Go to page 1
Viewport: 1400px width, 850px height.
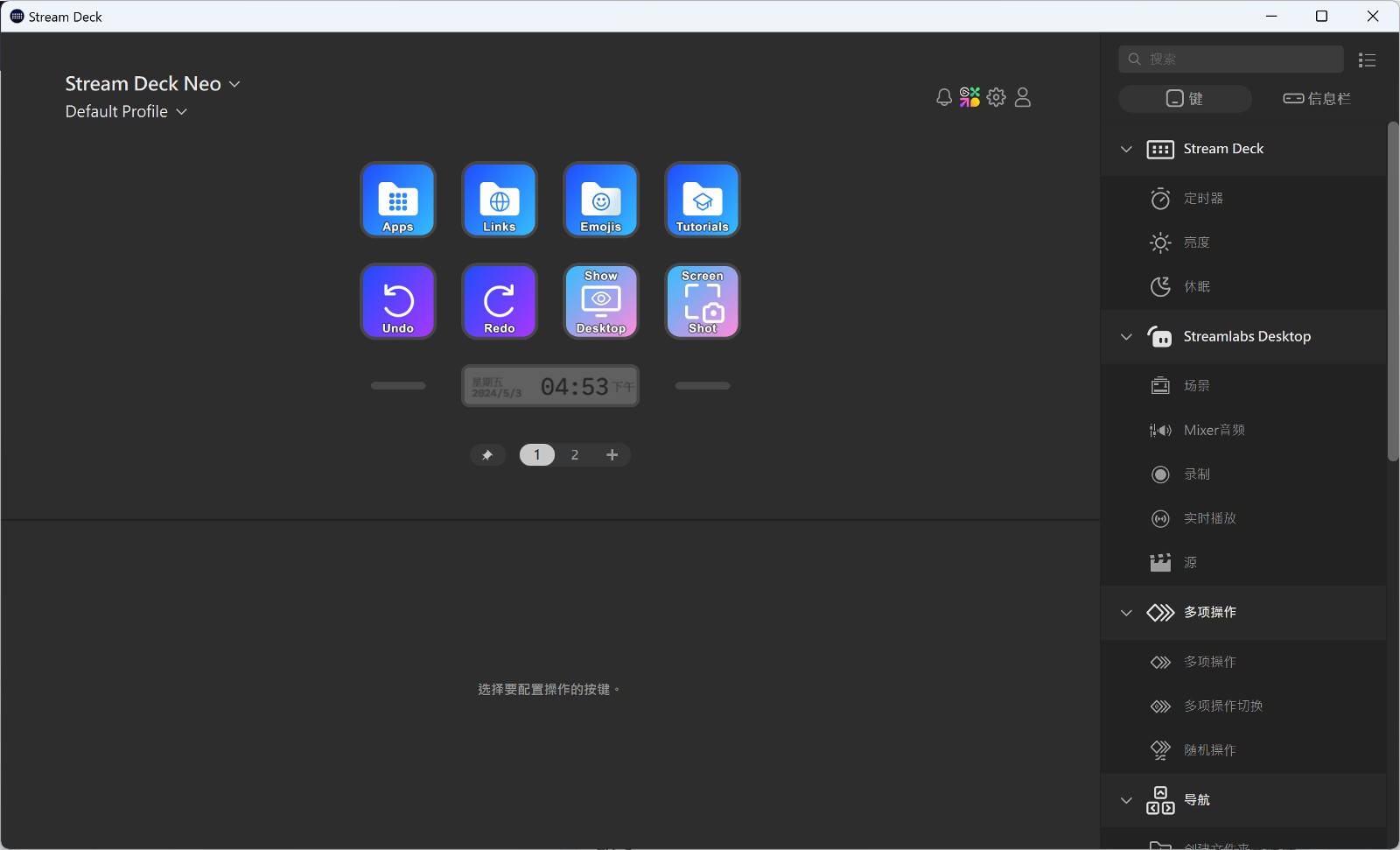[537, 455]
